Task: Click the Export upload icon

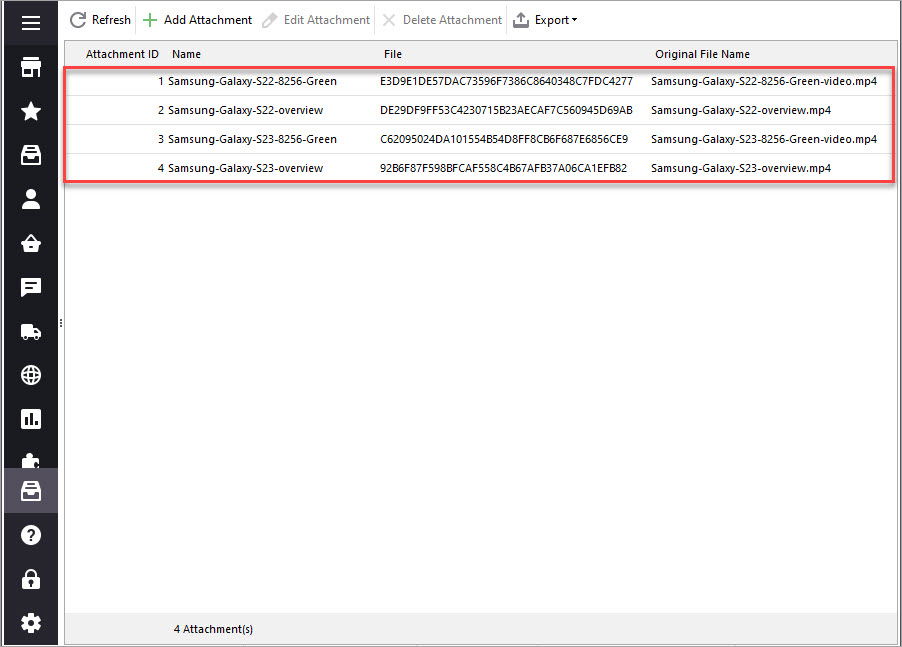Action: (521, 20)
